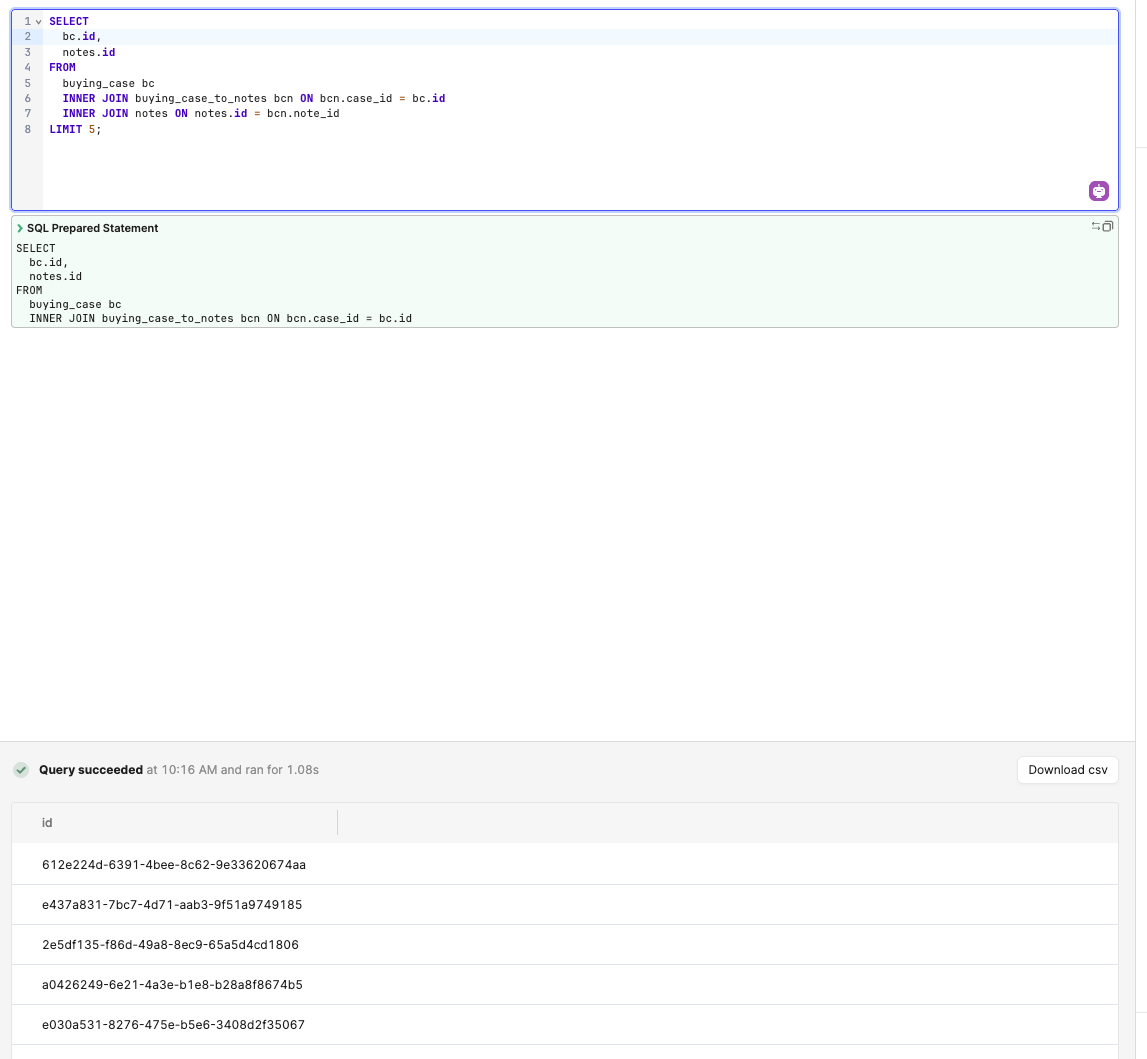This screenshot has width=1147, height=1059.
Task: Expand the SQL Prepared Statement section
Action: 21,229
